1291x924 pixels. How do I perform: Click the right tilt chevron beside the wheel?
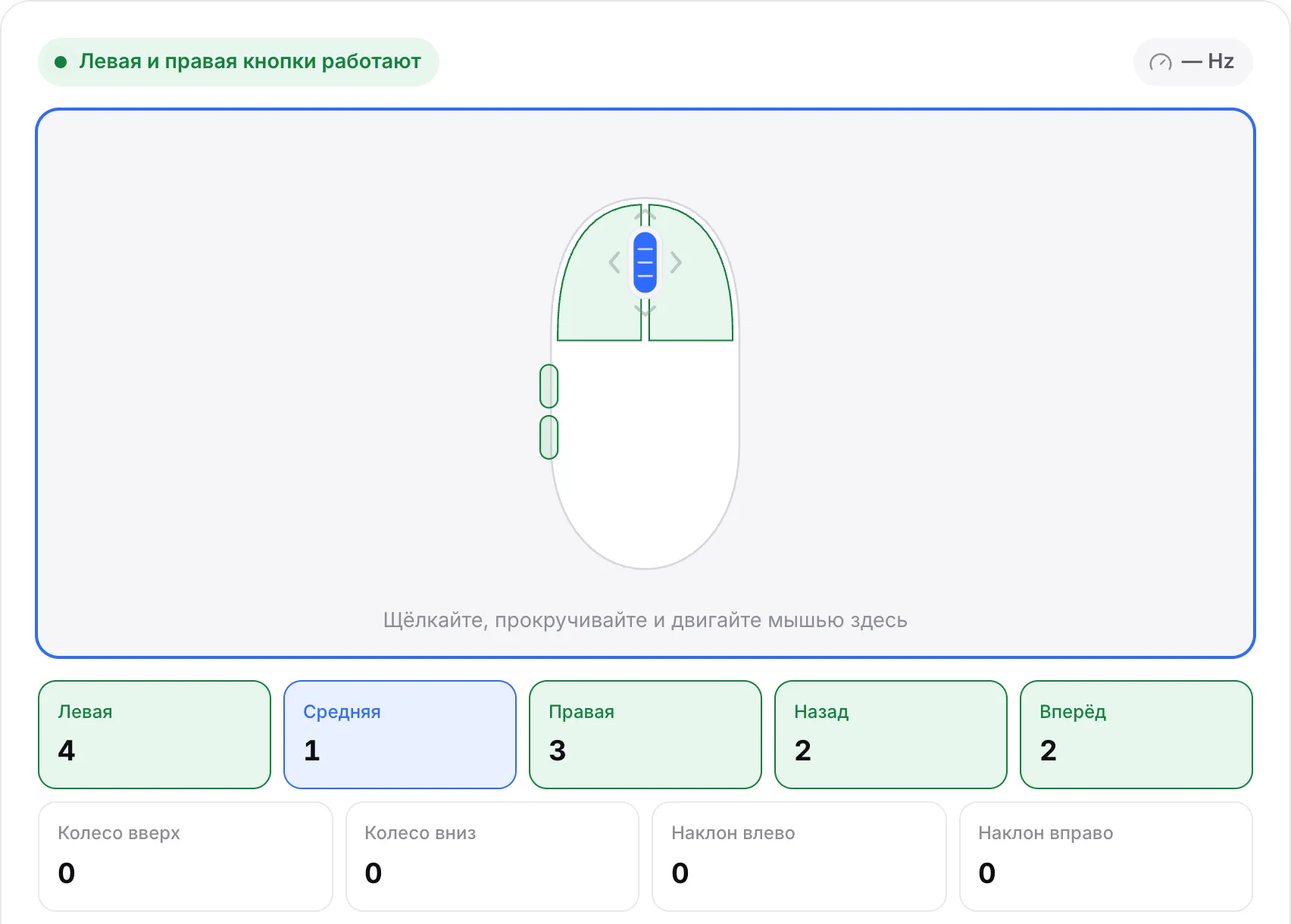coord(676,263)
